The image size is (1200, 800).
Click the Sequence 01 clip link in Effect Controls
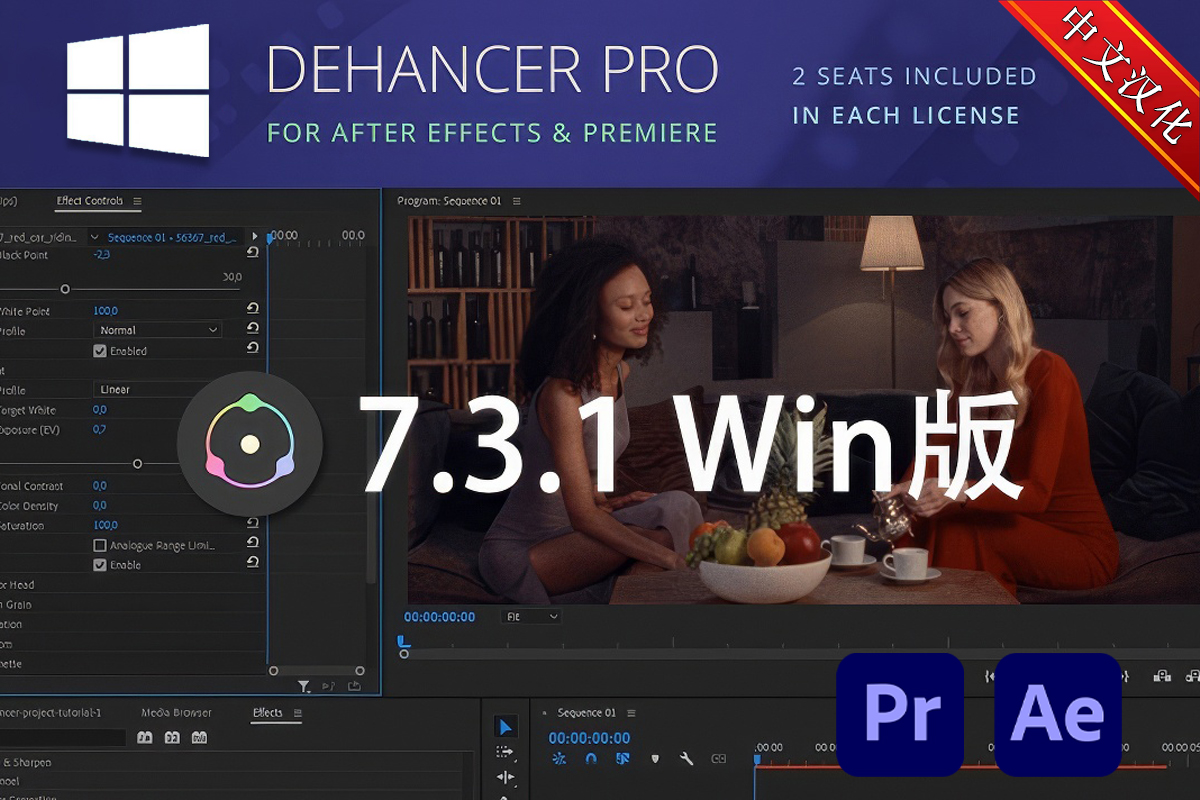pyautogui.click(x=172, y=237)
